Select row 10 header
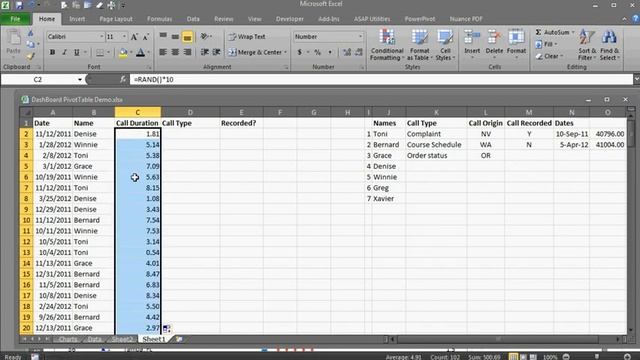Viewport: 640px width, 360px height. pos(26,220)
